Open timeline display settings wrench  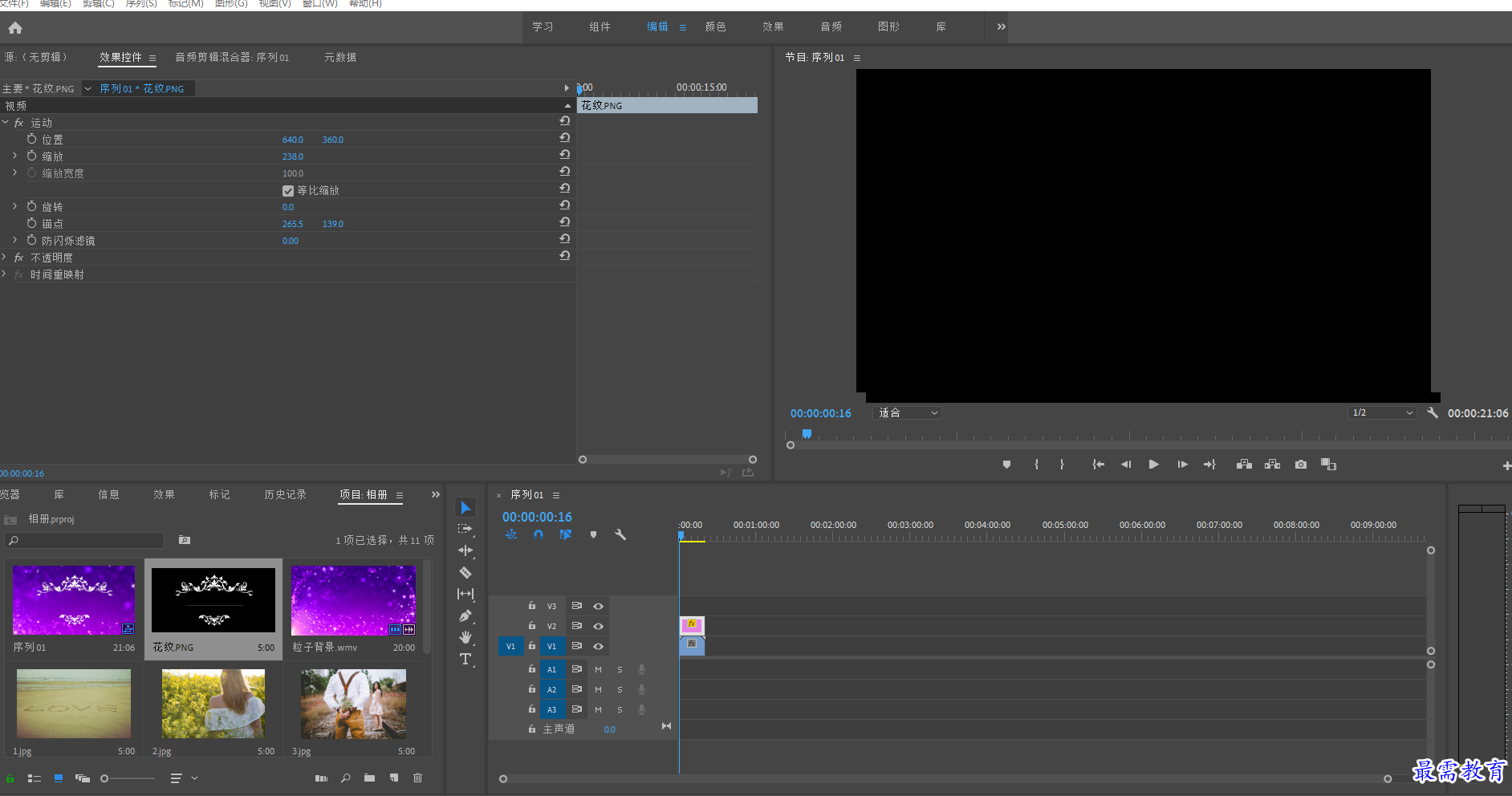pos(620,534)
